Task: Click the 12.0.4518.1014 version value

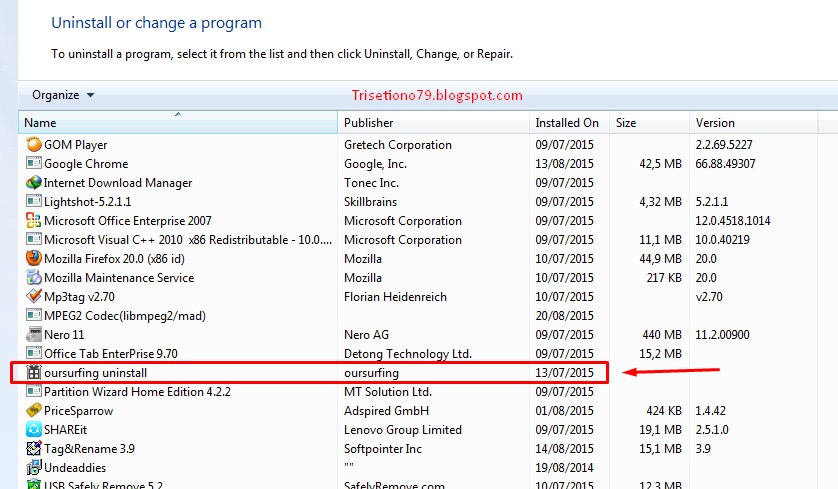Action: 733,221
